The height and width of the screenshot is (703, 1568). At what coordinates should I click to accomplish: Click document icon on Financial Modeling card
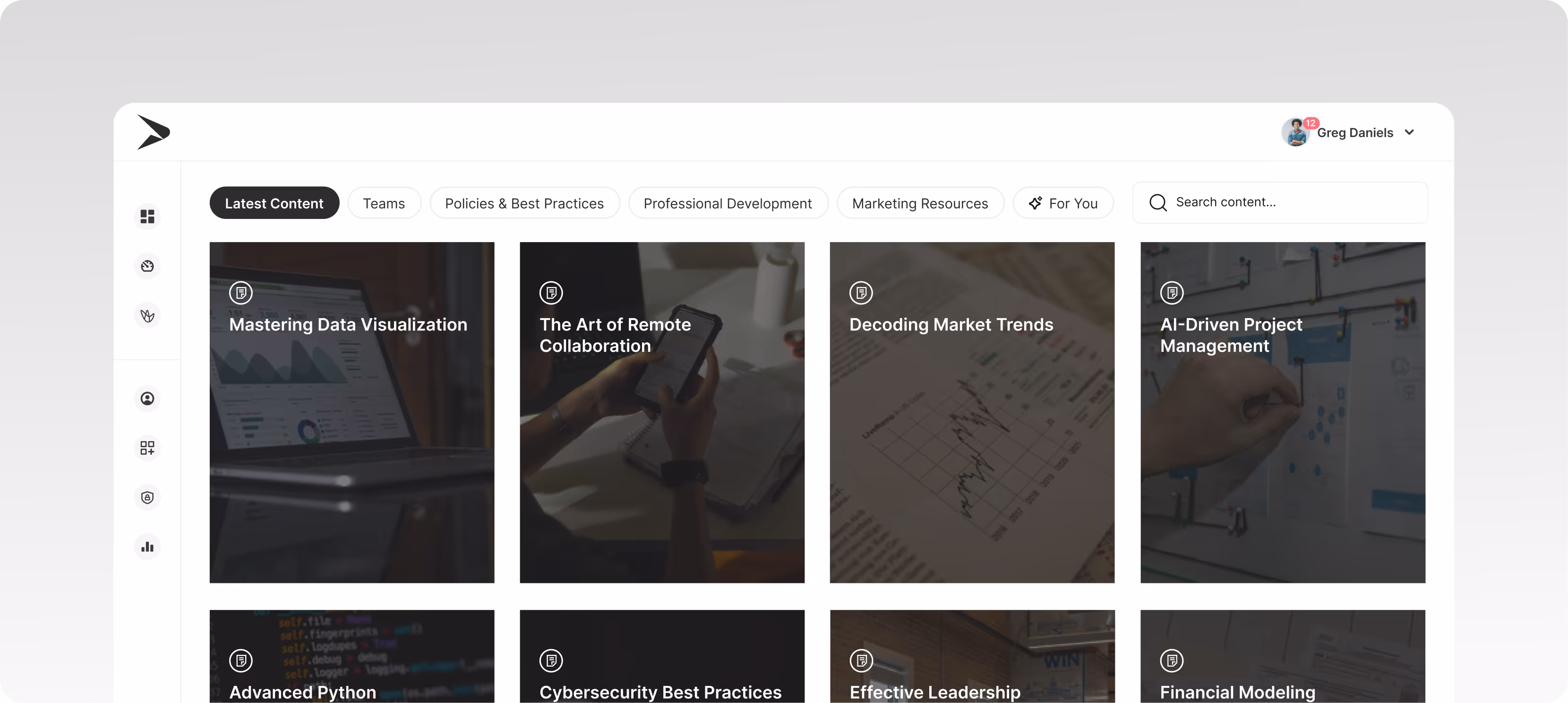[1172, 660]
